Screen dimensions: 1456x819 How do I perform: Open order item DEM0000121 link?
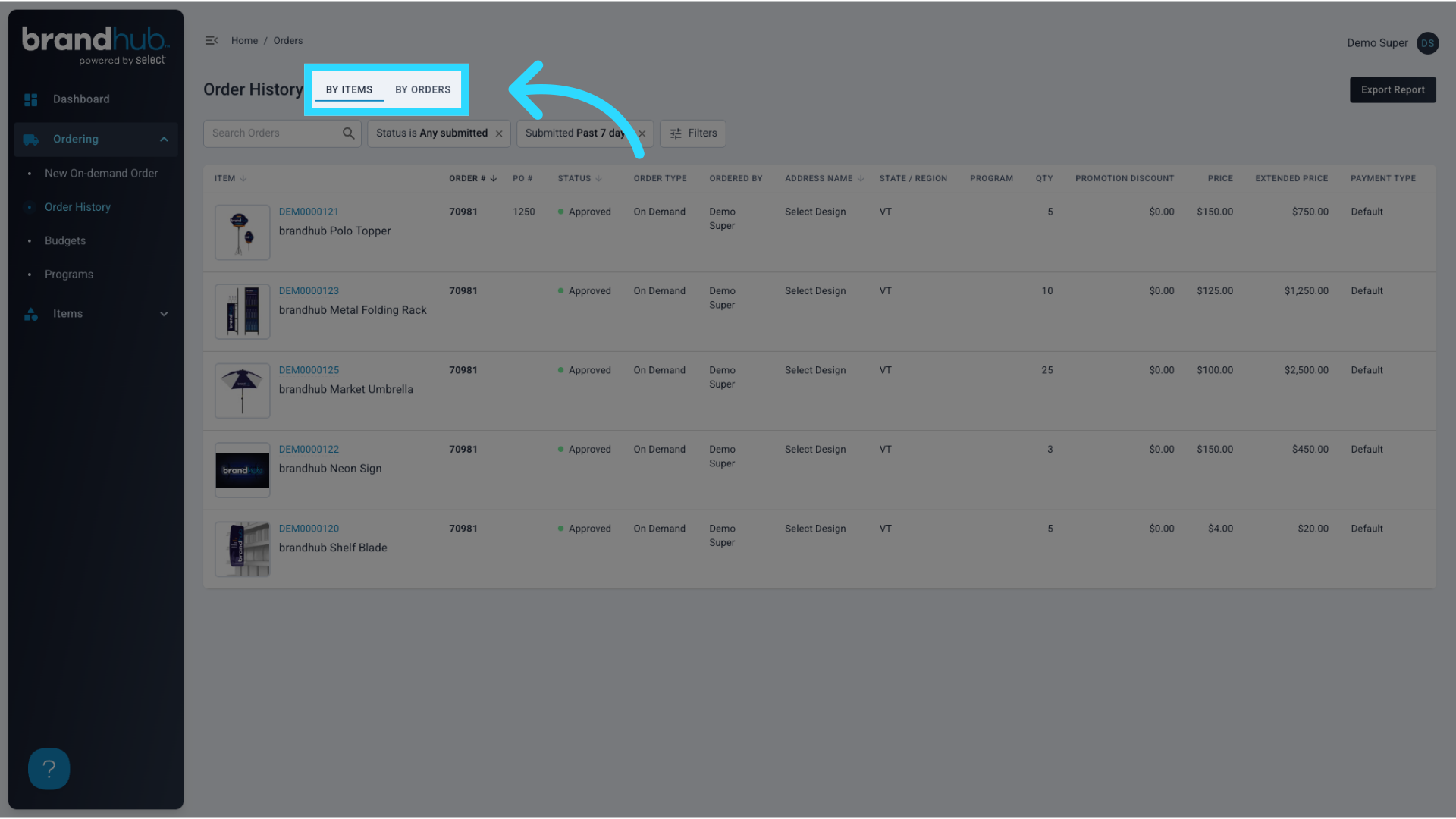tap(309, 211)
